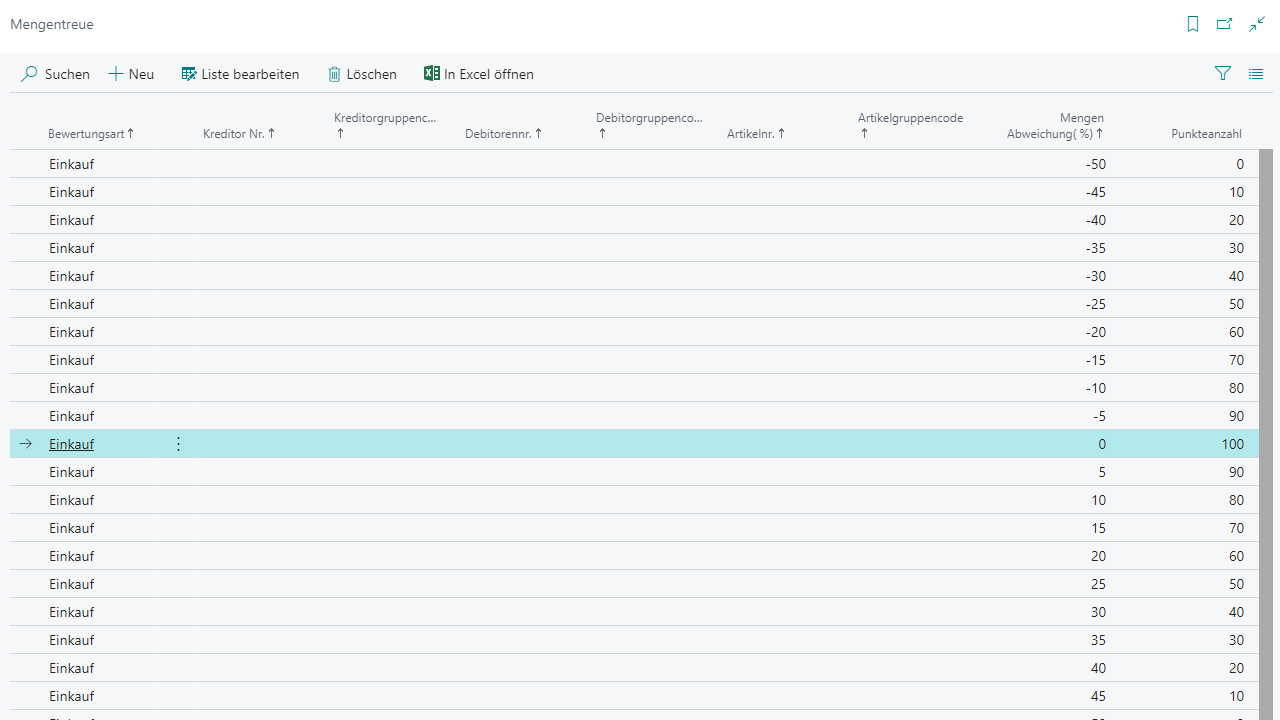Click Einkauf in the row with deviation -20
This screenshot has height=720, width=1280.
tap(71, 332)
